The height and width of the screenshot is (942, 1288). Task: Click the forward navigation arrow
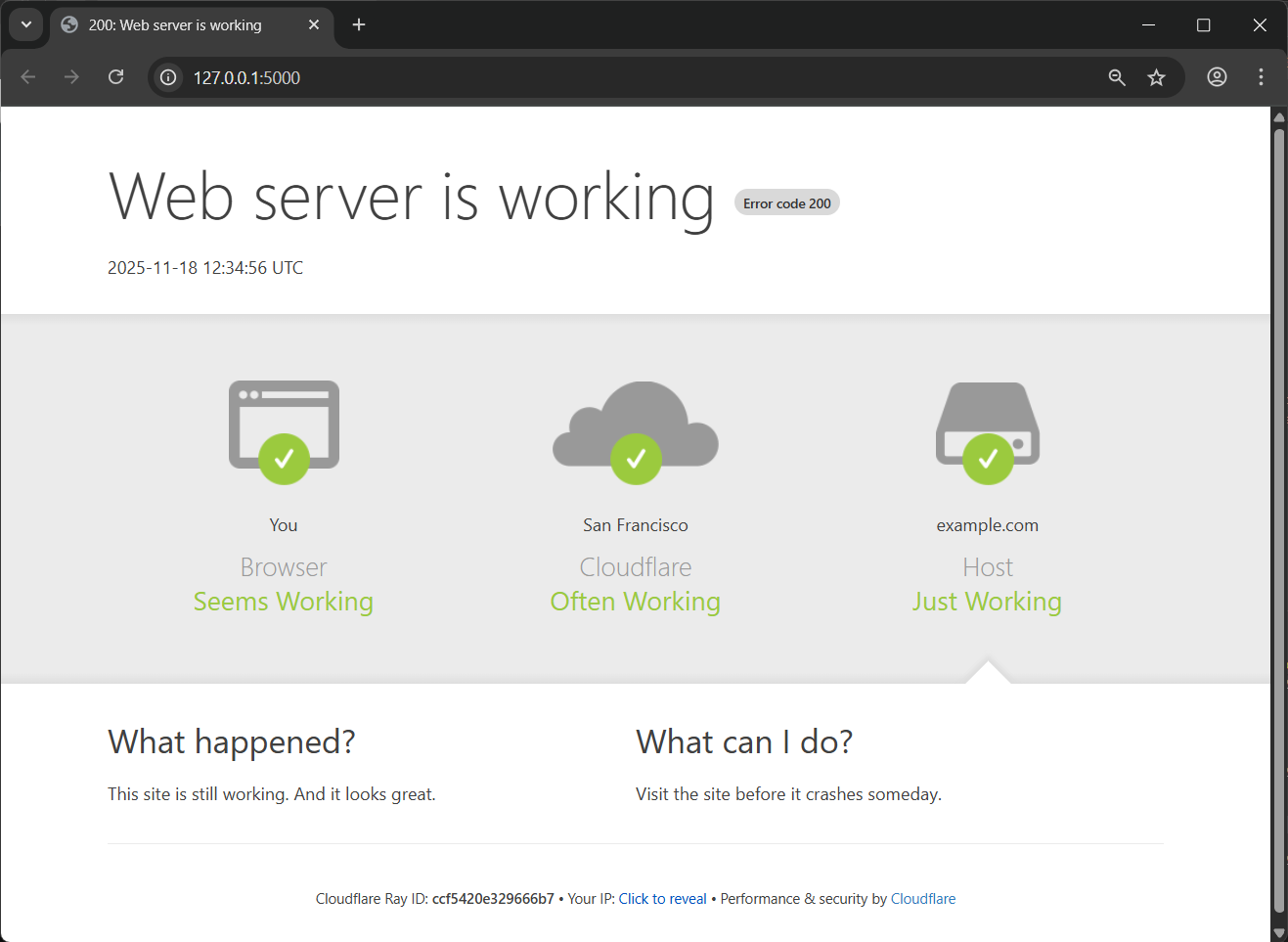pos(71,76)
